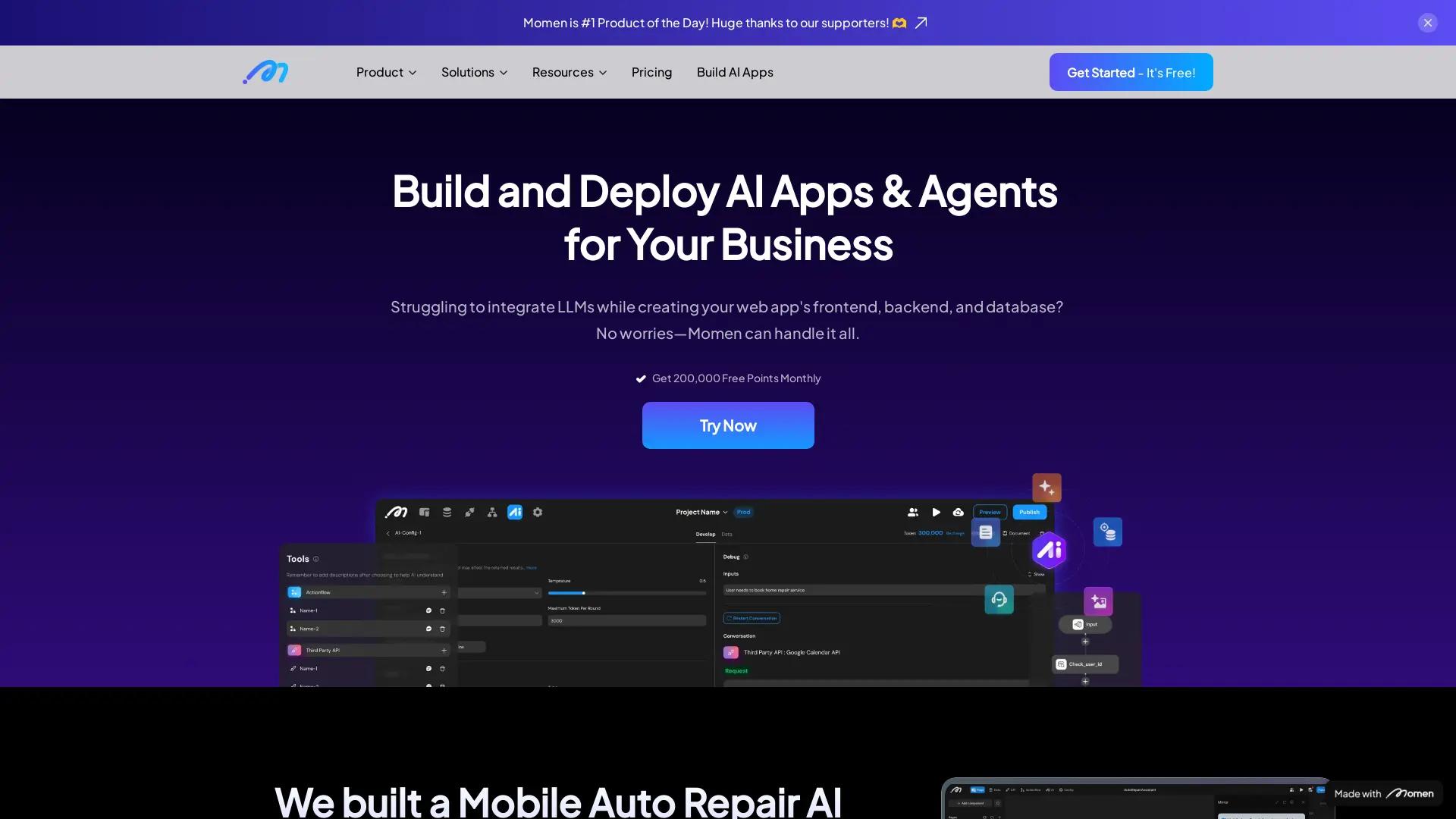Image resolution: width=1456 pixels, height=819 pixels.
Task: Click the purple hexagon AI badge
Action: click(x=1050, y=551)
